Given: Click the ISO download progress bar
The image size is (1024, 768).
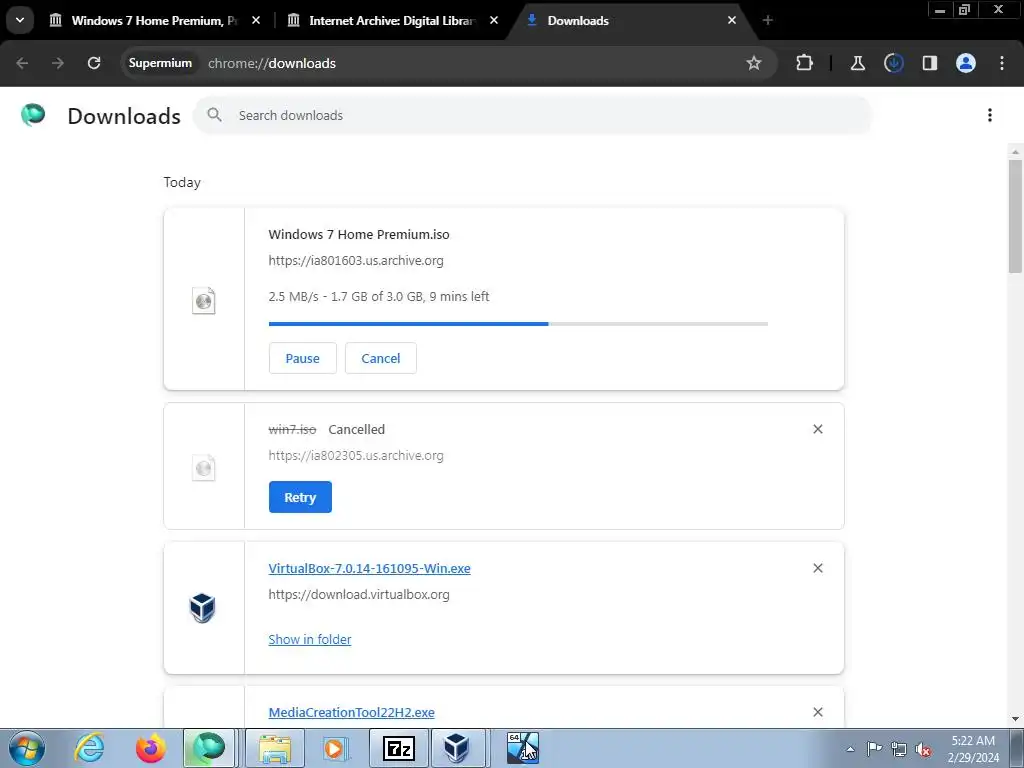Looking at the screenshot, I should point(518,323).
